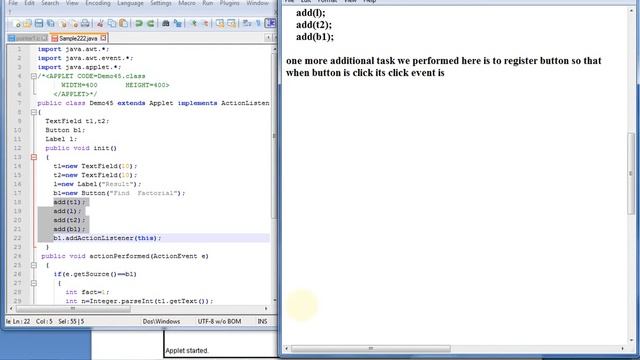This screenshot has height=360, width=640.
Task: Click the b1.addActionListener(this) code line
Action: 107,238
